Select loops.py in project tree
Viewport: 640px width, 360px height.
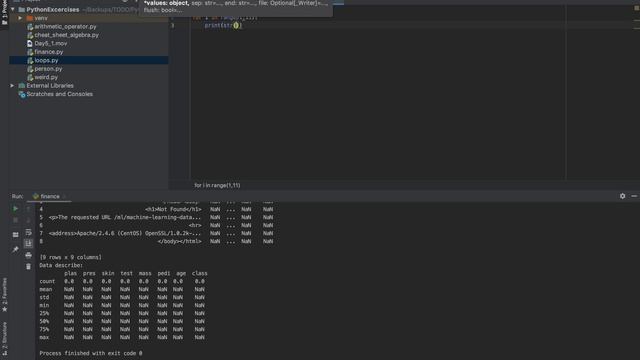coord(46,60)
